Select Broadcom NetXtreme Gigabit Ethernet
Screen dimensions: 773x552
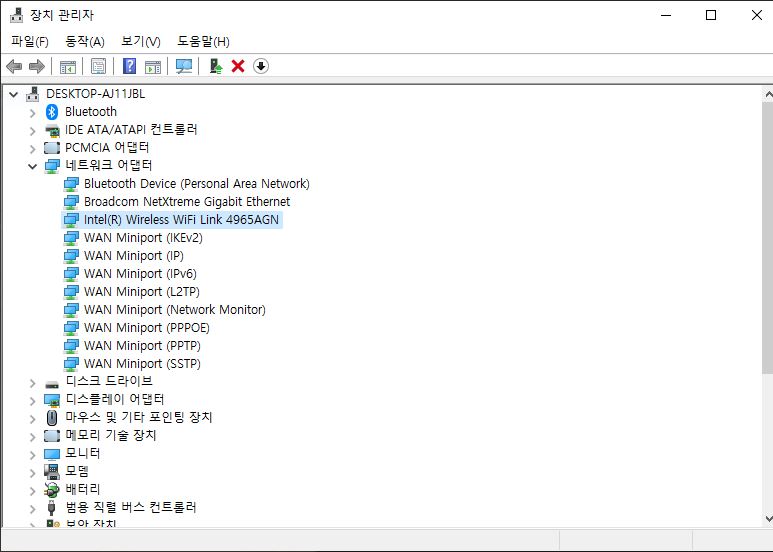[x=187, y=202]
